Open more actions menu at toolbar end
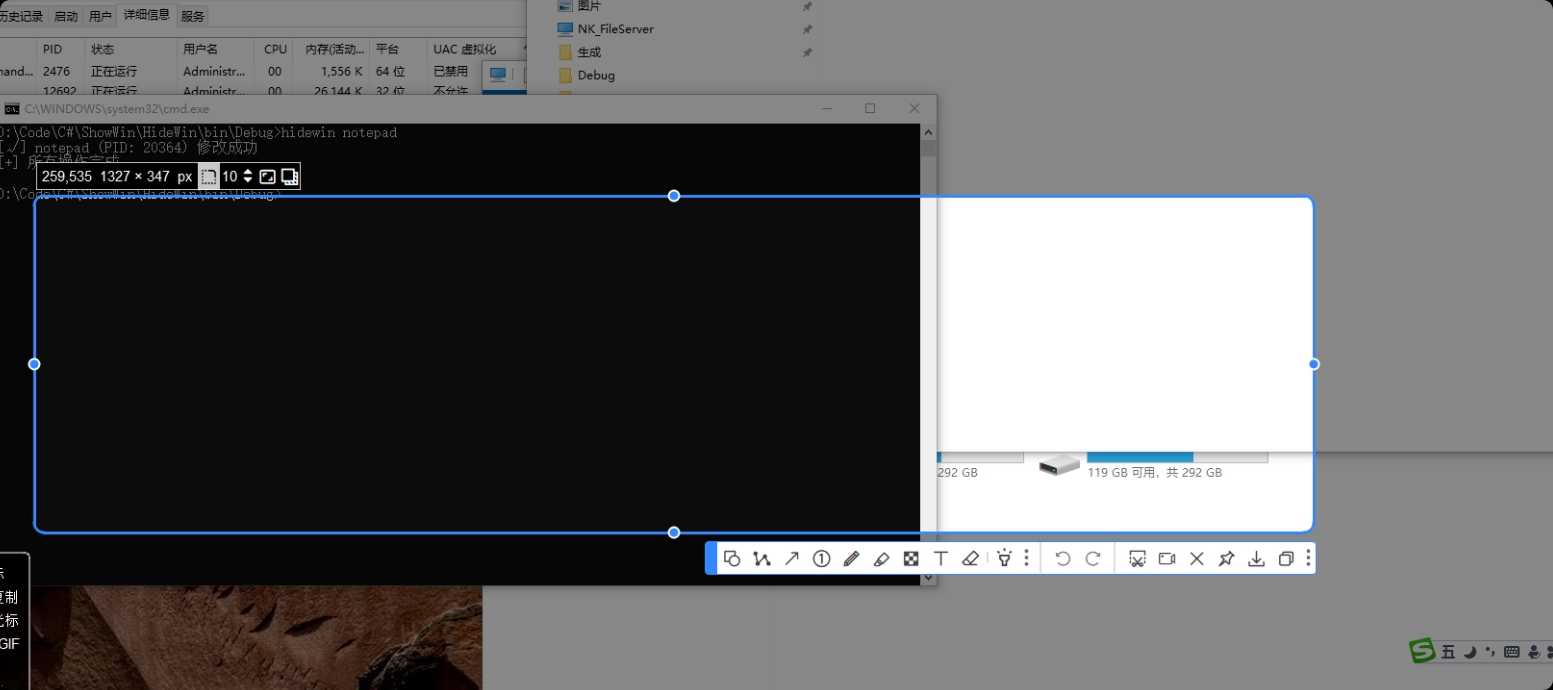 click(1308, 559)
